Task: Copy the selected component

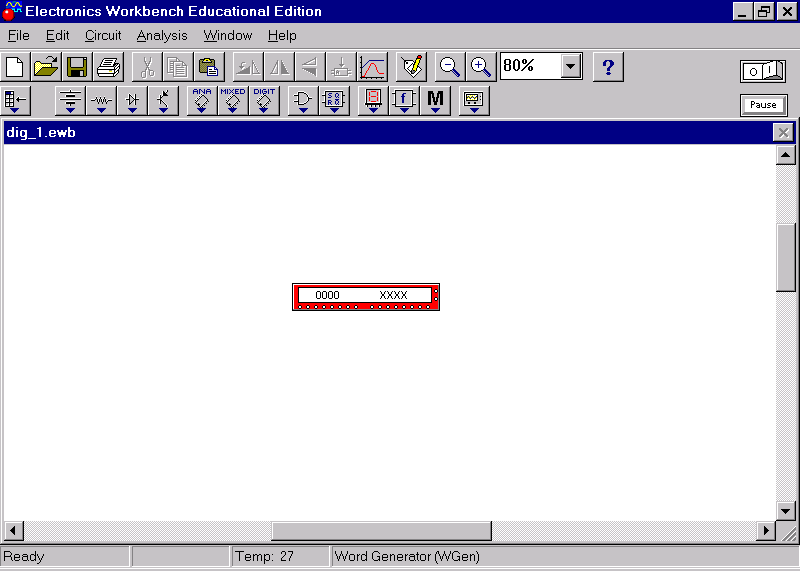Action: (x=178, y=67)
